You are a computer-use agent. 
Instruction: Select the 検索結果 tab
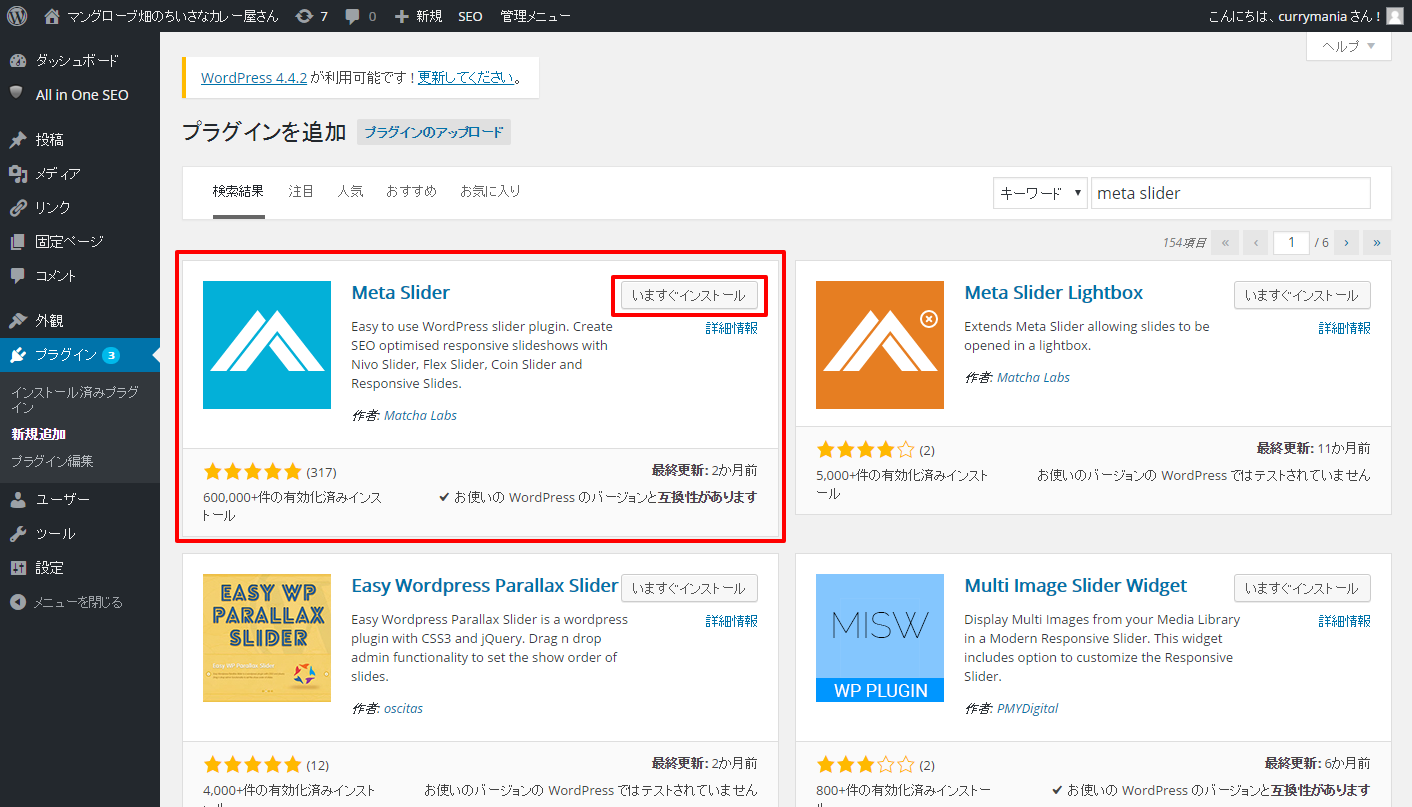[238, 191]
